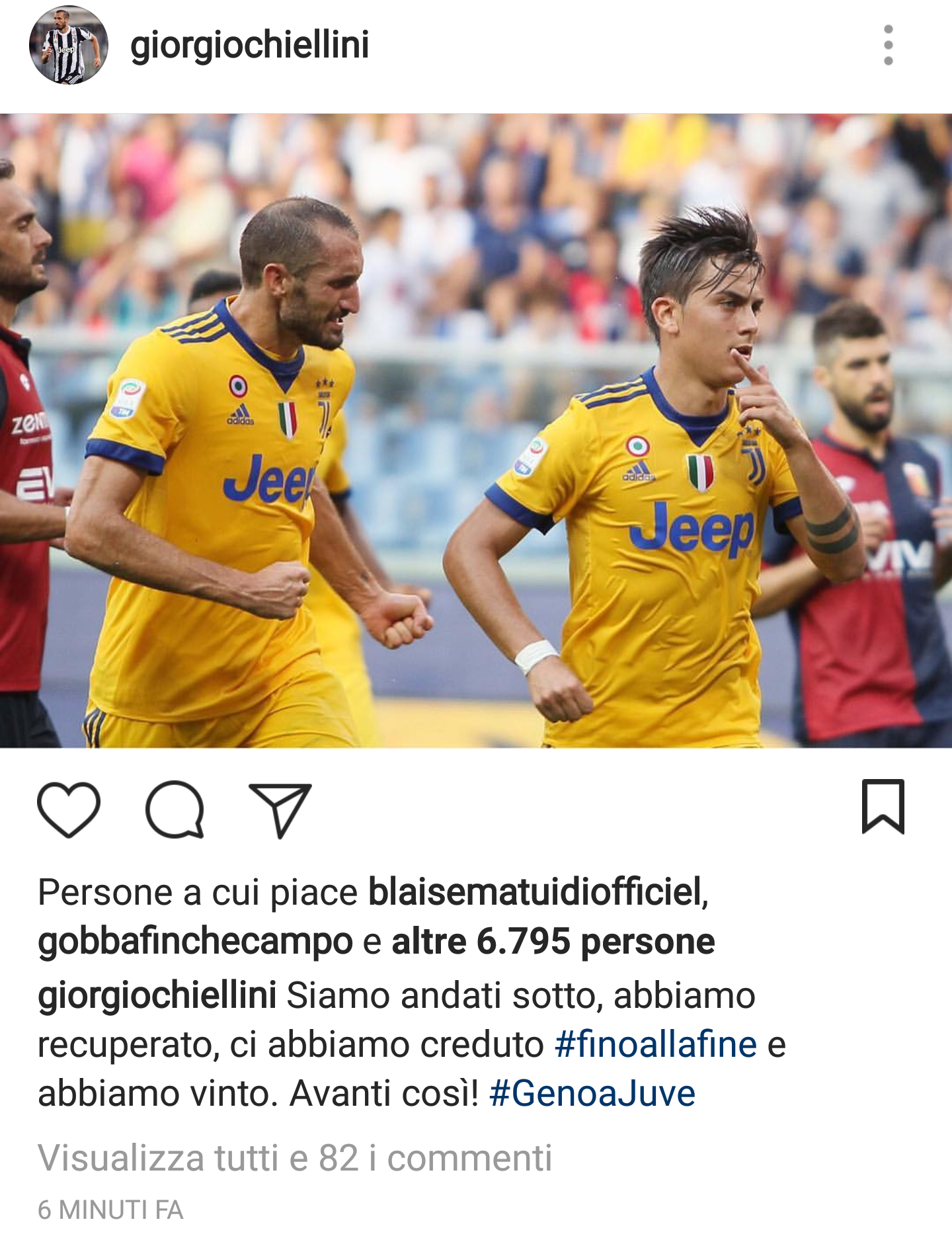Viewport: 952px width, 1240px height.
Task: Tap giorgiochiellini username in post header
Action: 250,45
